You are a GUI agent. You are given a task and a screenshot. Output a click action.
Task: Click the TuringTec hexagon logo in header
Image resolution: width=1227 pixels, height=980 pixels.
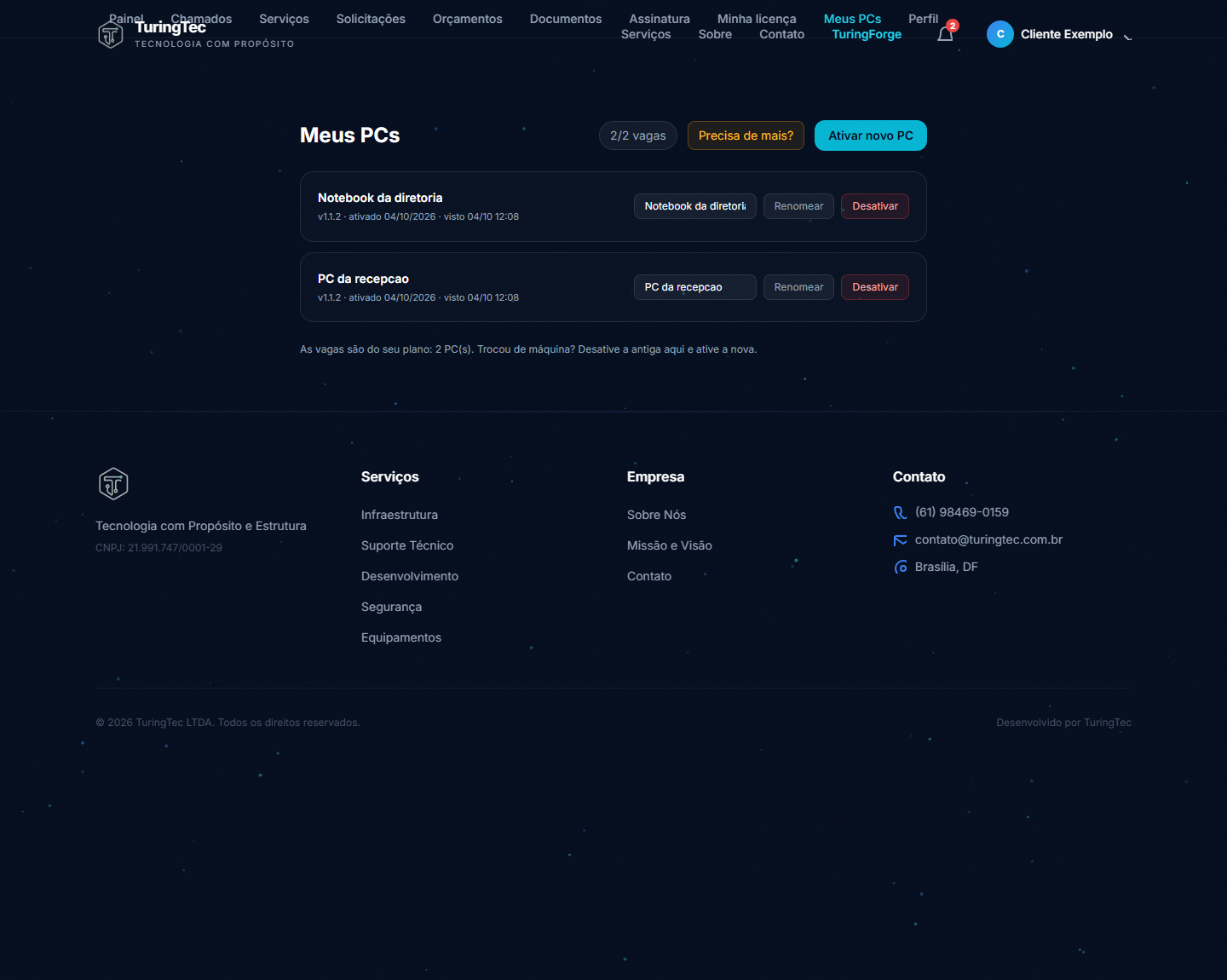click(111, 34)
